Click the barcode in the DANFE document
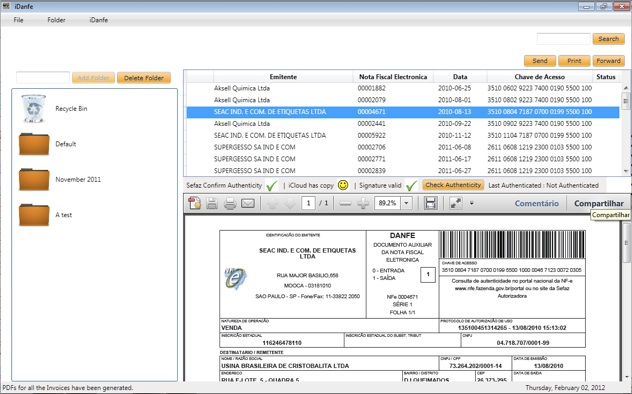This screenshot has height=394, width=632. point(512,244)
